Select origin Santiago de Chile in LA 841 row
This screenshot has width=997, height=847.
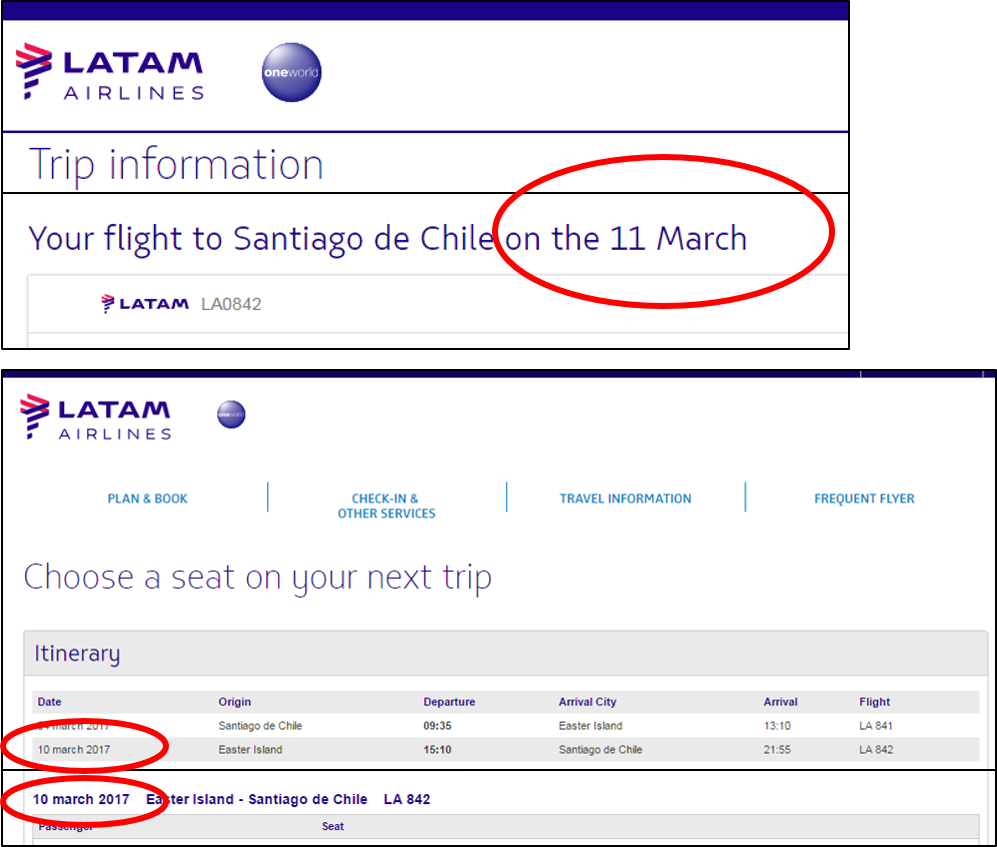pyautogui.click(x=260, y=726)
